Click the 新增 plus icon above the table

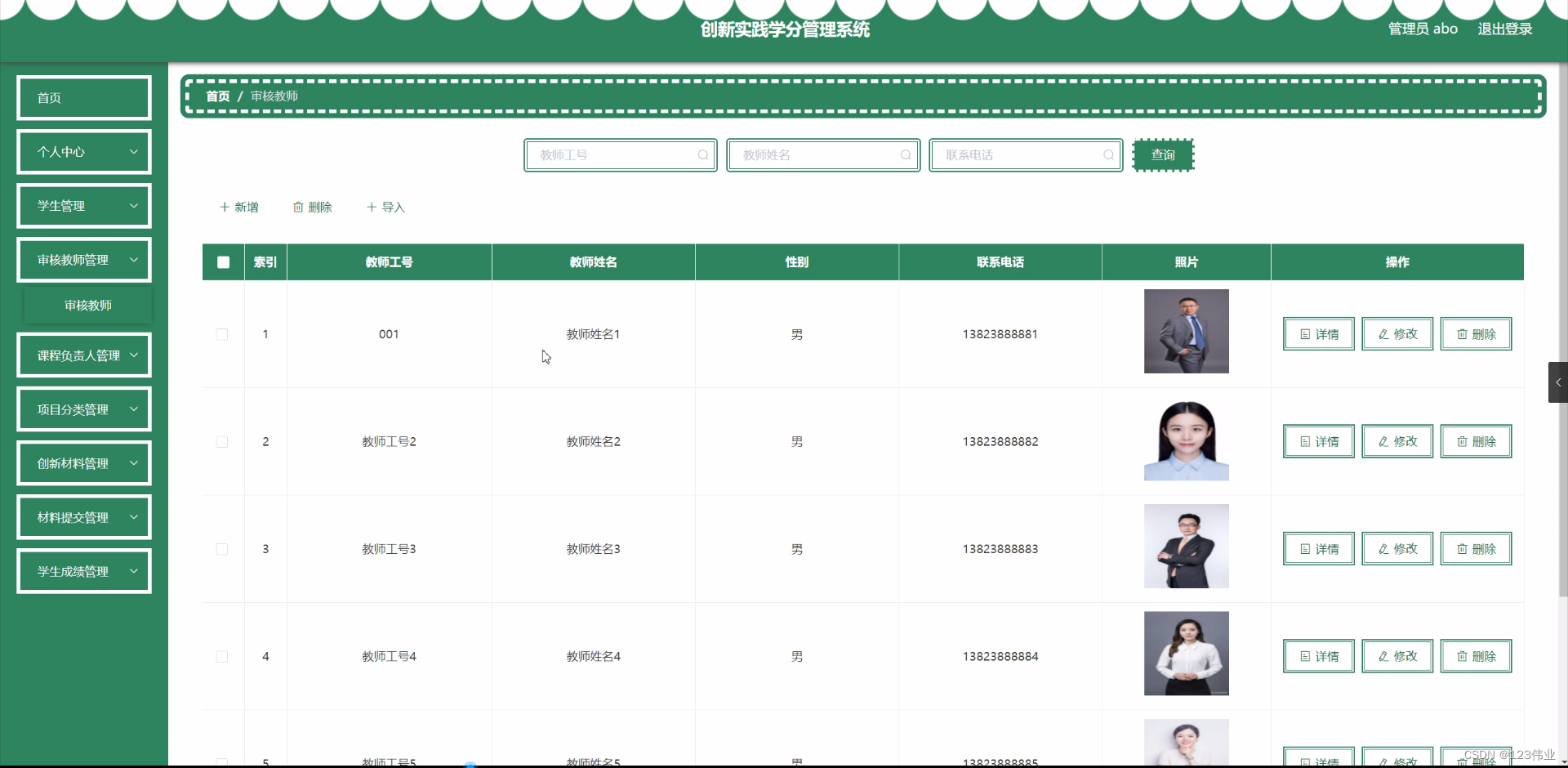(x=225, y=207)
